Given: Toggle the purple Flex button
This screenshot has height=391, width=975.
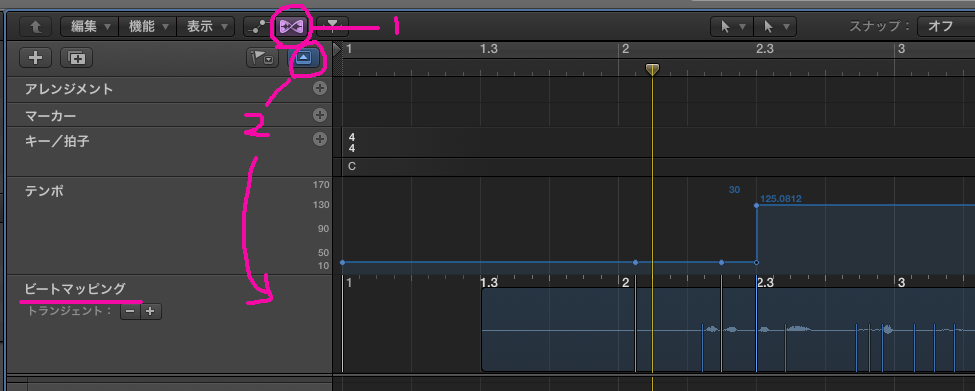Looking at the screenshot, I should click(x=291, y=26).
